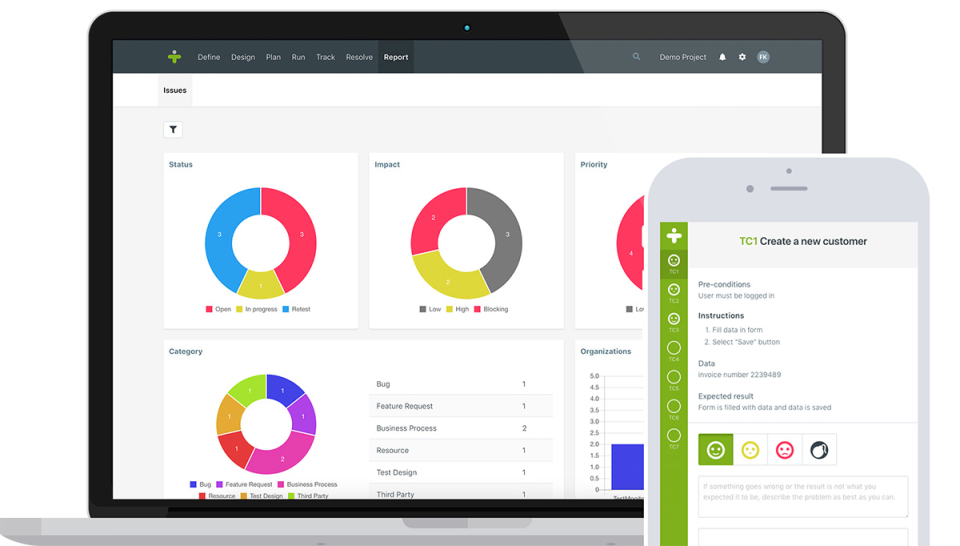The height and width of the screenshot is (546, 960).
Task: Open the Plan menu
Action: click(x=273, y=57)
